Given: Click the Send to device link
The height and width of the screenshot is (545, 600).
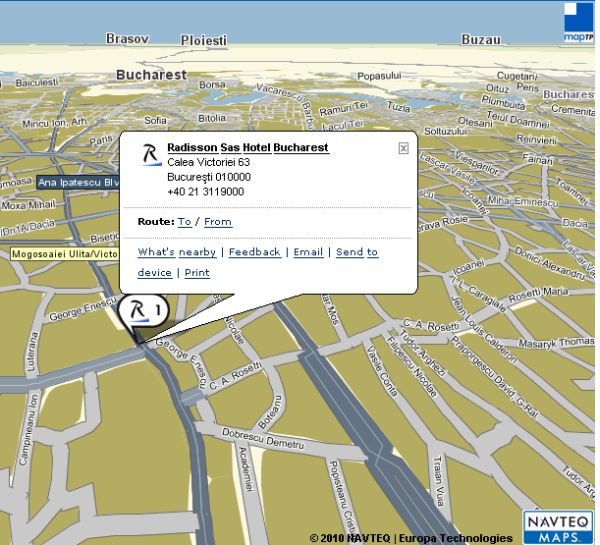Looking at the screenshot, I should click(x=357, y=252).
